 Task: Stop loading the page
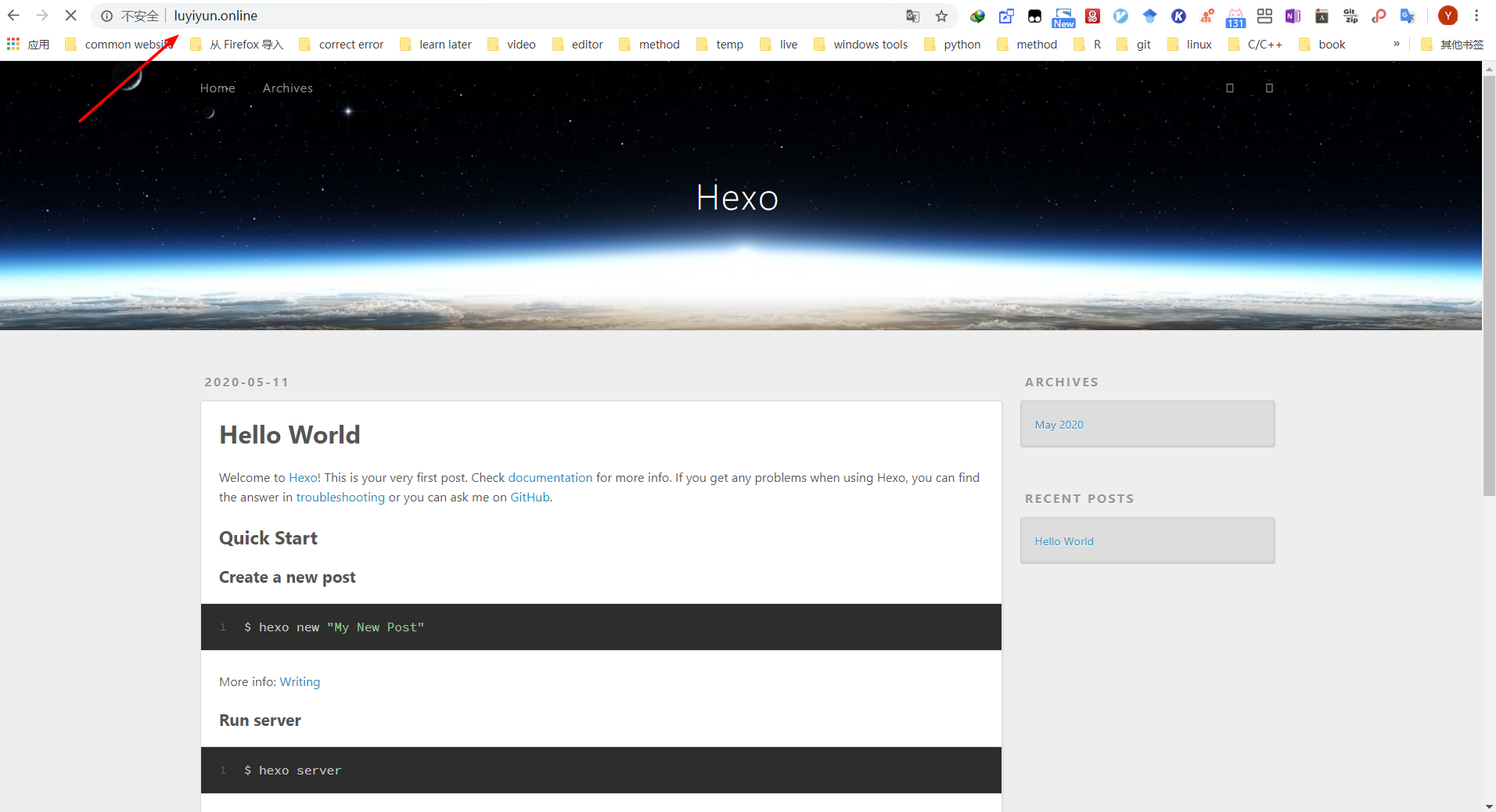pyautogui.click(x=70, y=16)
